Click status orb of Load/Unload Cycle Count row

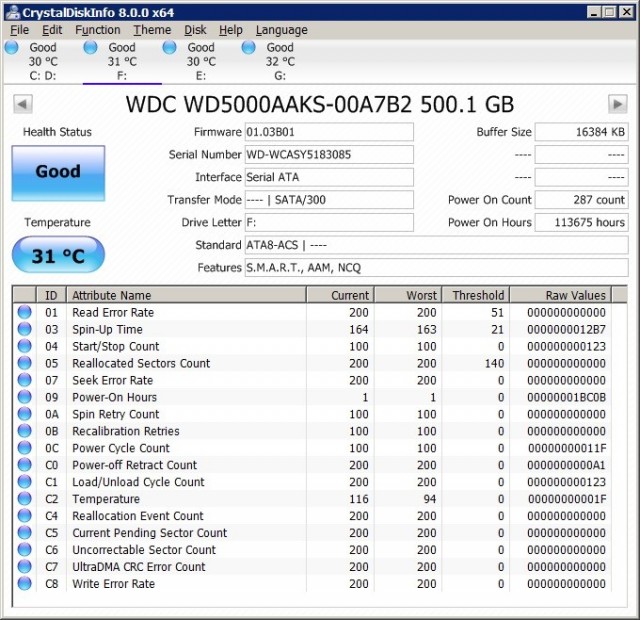(24, 482)
